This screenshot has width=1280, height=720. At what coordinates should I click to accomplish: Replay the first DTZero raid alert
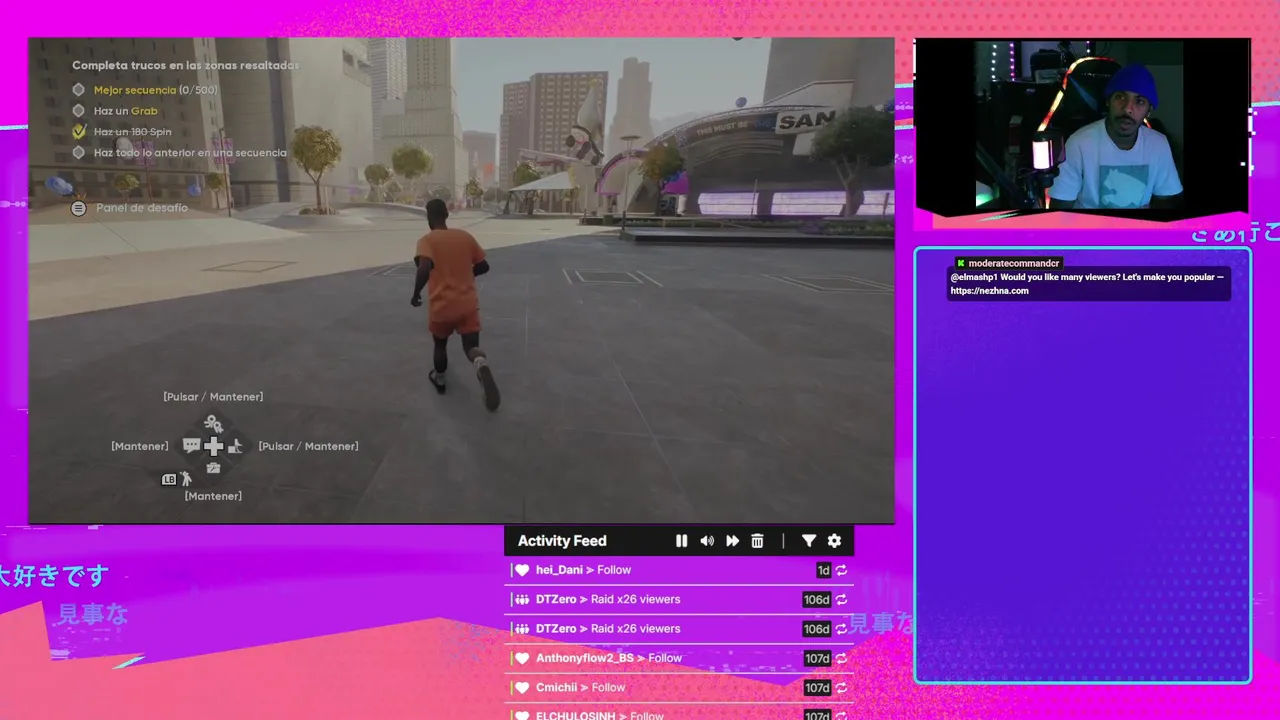pos(842,600)
